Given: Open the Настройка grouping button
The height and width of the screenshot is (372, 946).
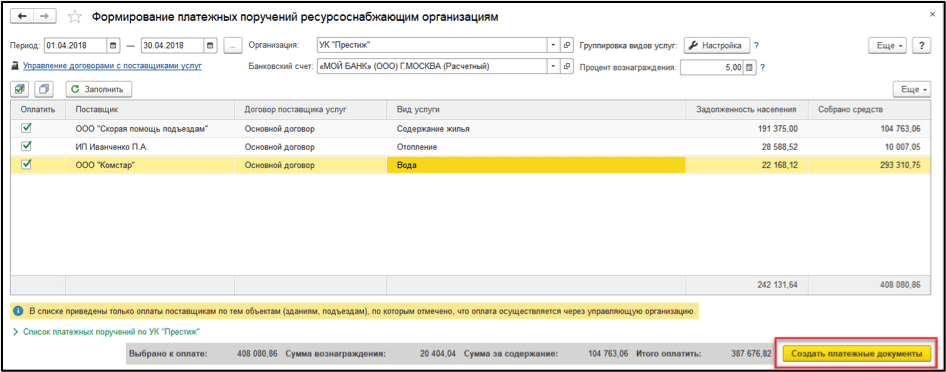Looking at the screenshot, I should [x=716, y=45].
